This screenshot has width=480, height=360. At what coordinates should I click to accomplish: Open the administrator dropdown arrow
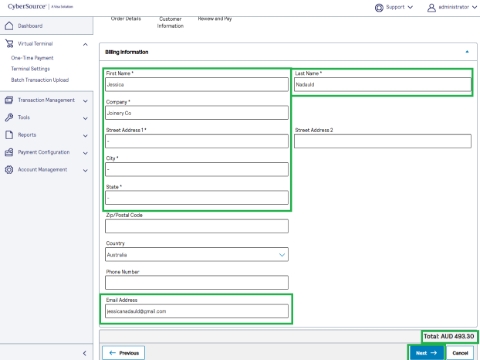474,7
